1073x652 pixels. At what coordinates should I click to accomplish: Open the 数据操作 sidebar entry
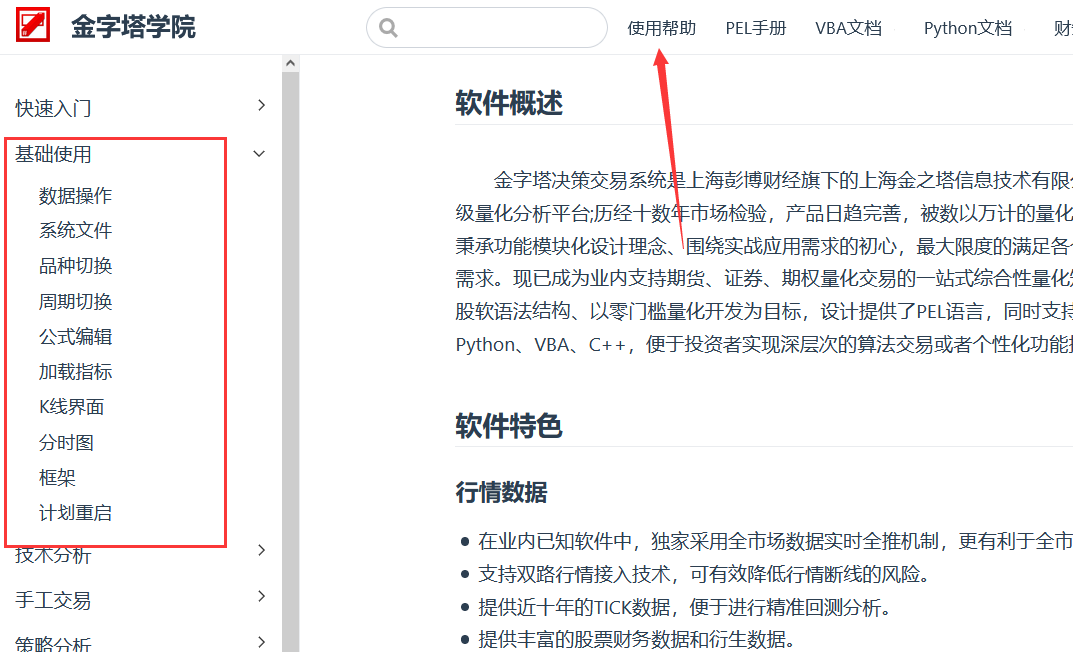75,196
